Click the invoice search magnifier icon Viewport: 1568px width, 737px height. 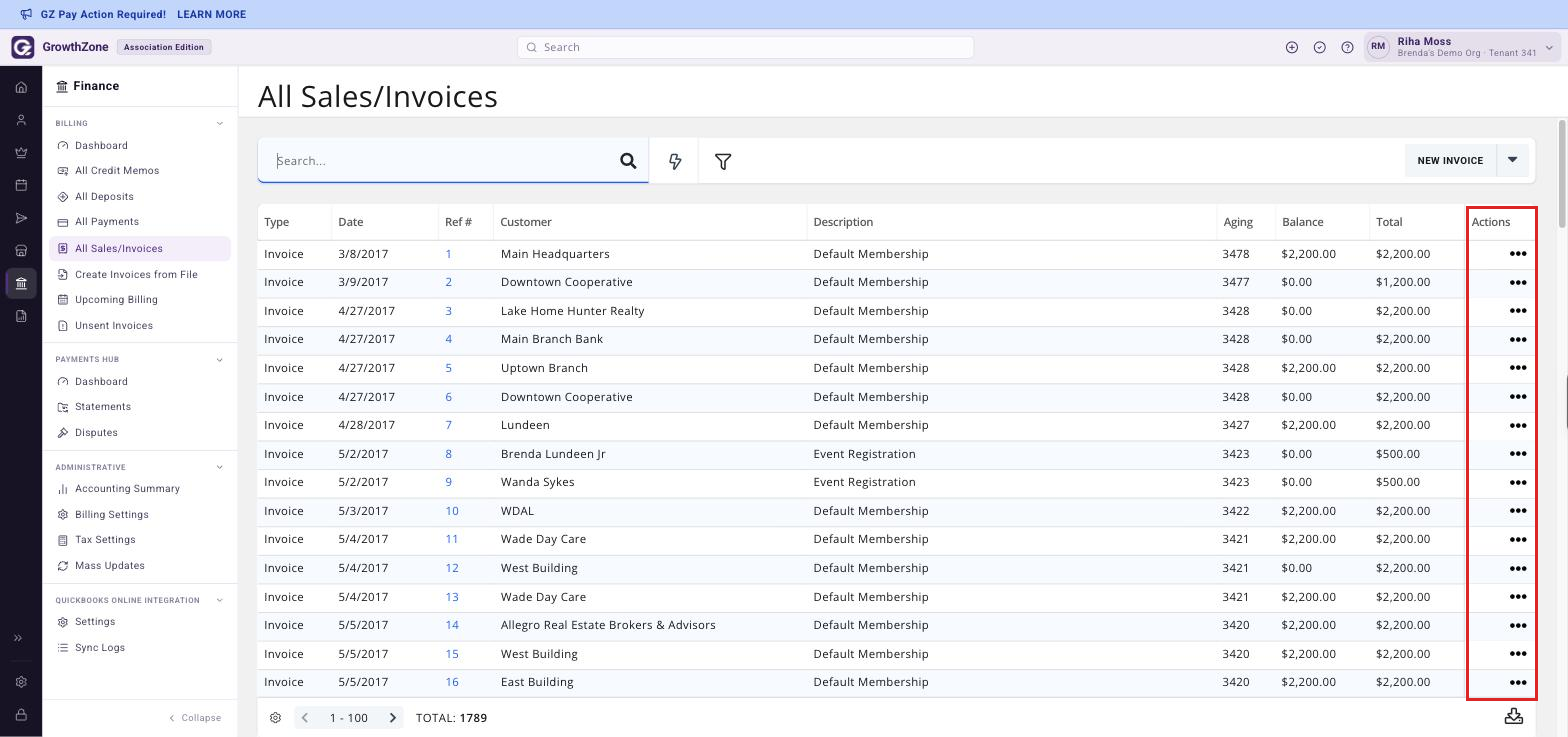coord(628,161)
